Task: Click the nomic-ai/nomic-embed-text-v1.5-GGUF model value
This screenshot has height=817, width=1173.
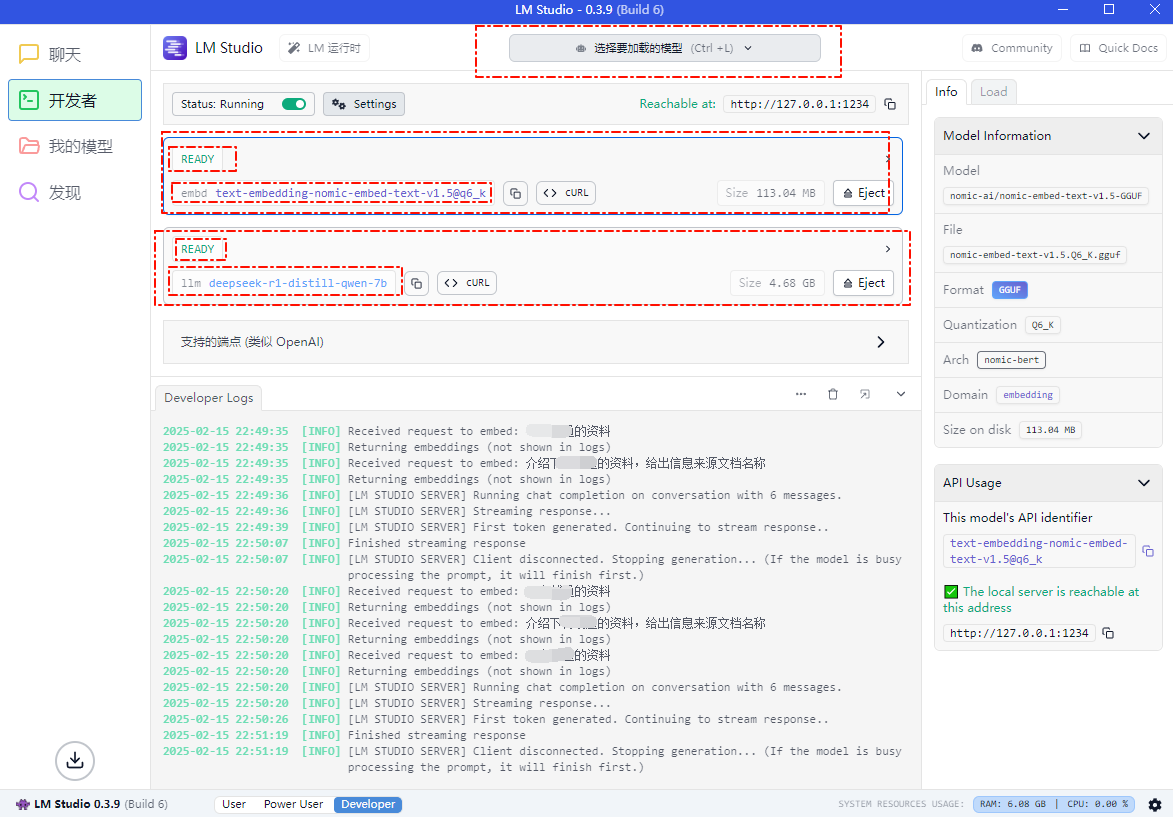Action: 1046,196
